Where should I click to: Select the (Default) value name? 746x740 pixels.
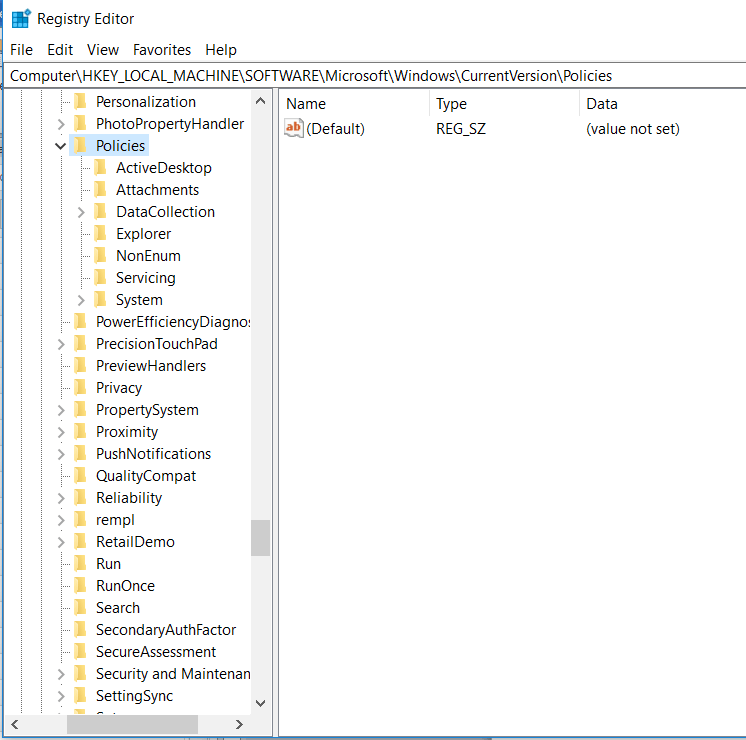[335, 128]
